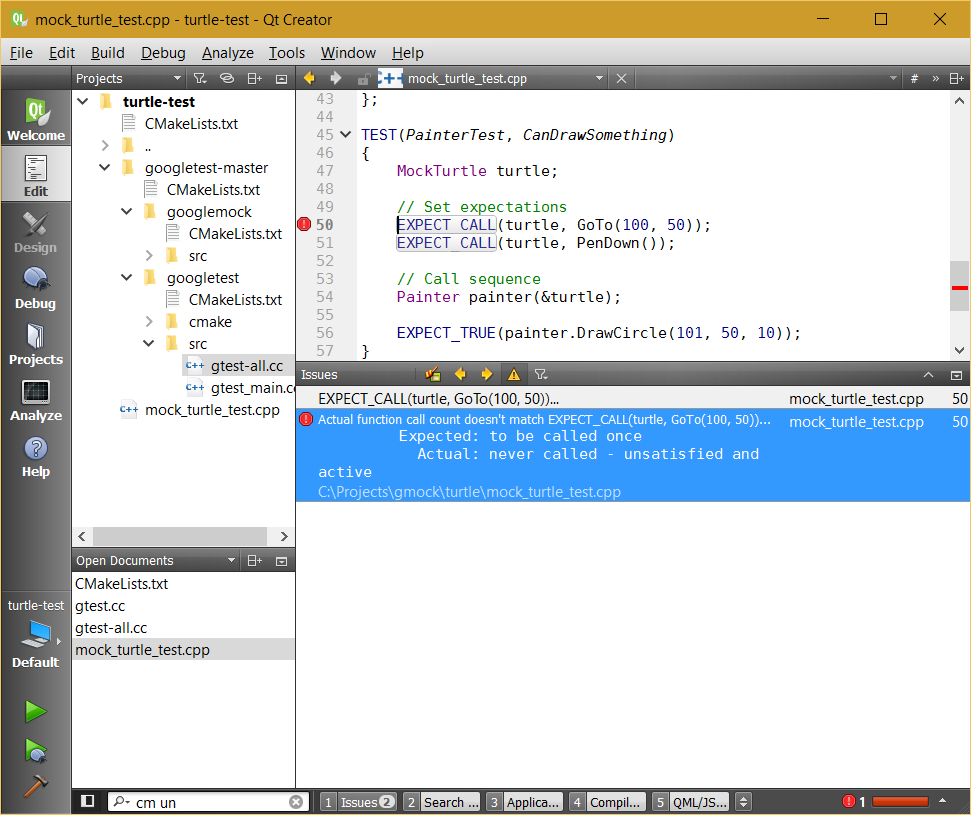The height and width of the screenshot is (815, 971).
Task: Clear issues with the broom icon
Action: pos(433,374)
